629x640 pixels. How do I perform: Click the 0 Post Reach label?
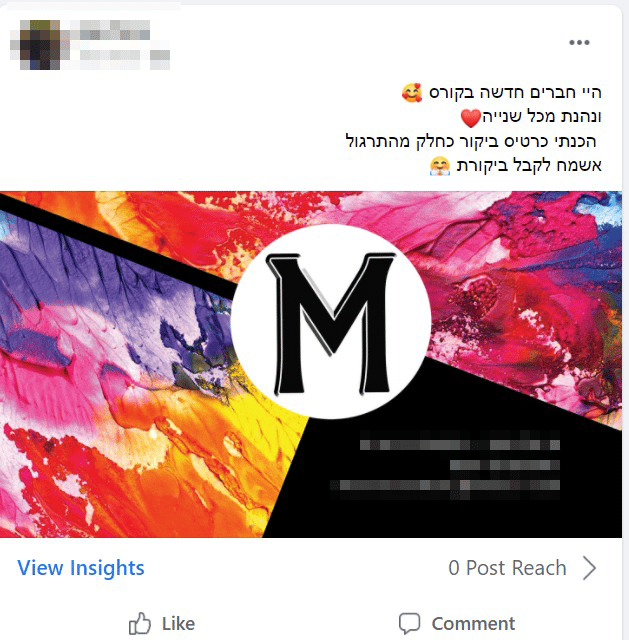click(507, 568)
